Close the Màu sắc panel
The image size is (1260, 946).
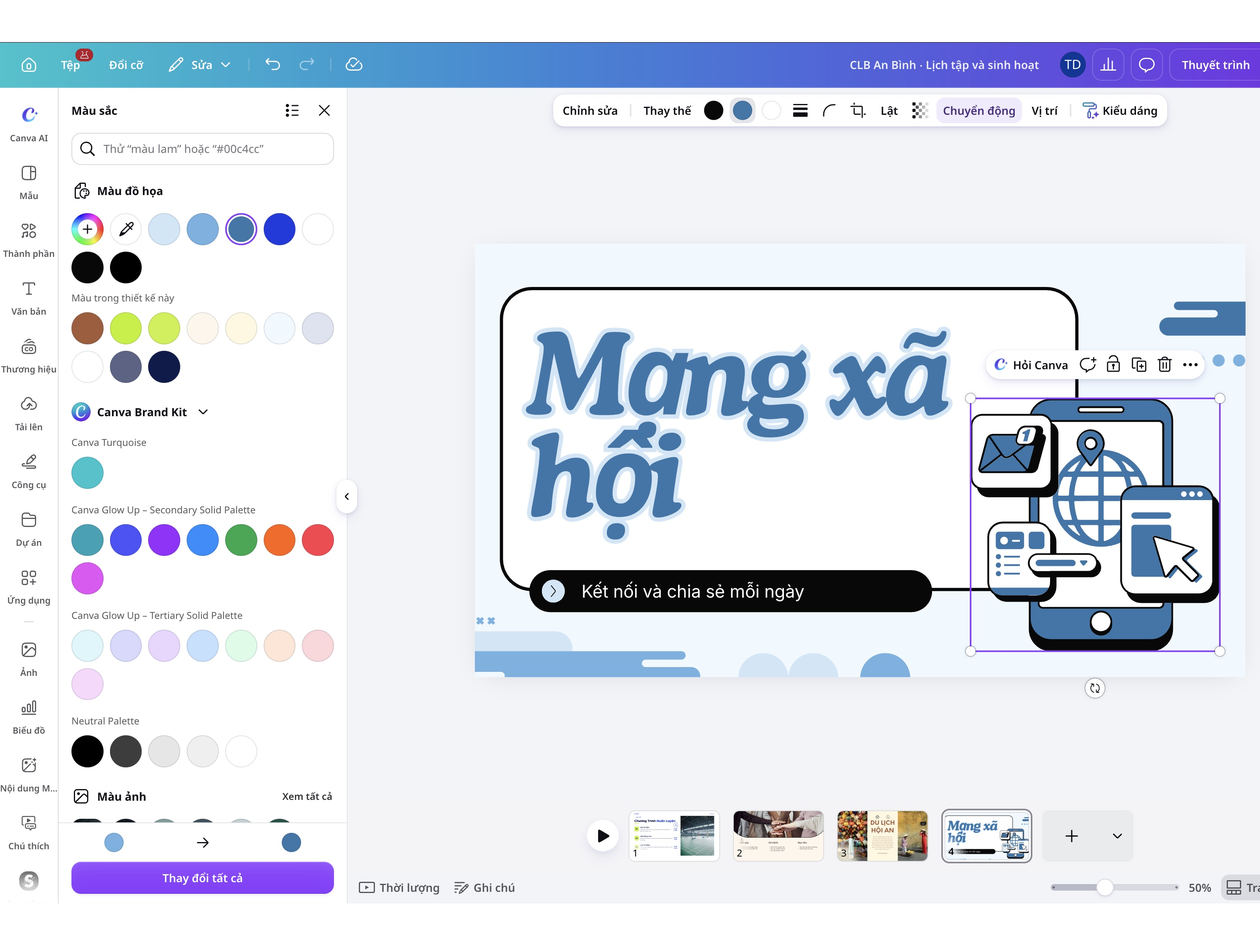pos(324,110)
